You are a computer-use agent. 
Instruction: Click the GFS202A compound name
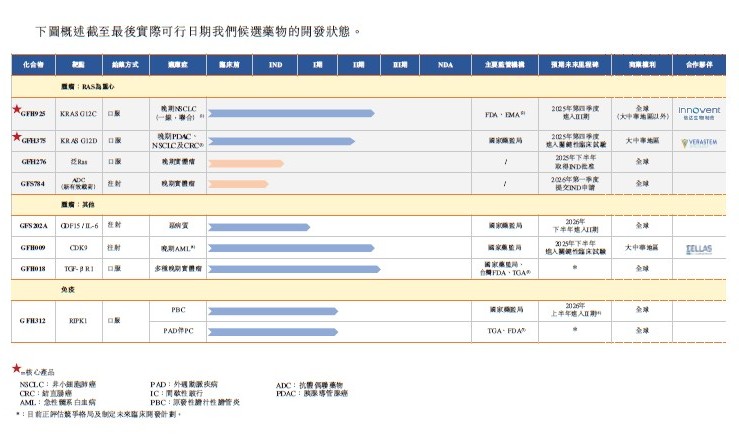coord(33,226)
